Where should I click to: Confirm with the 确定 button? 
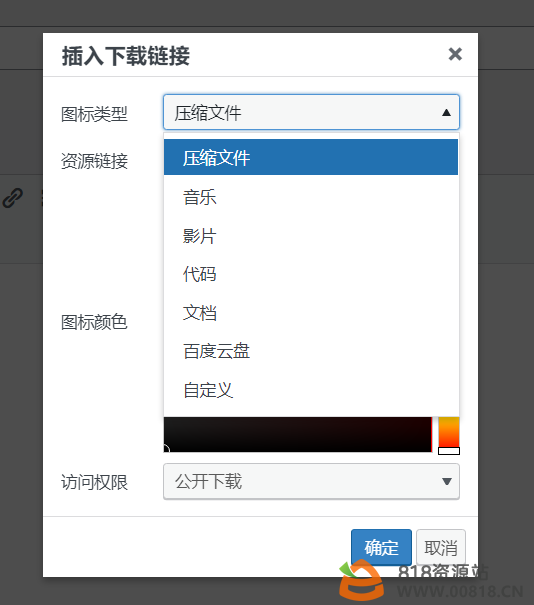tap(381, 548)
